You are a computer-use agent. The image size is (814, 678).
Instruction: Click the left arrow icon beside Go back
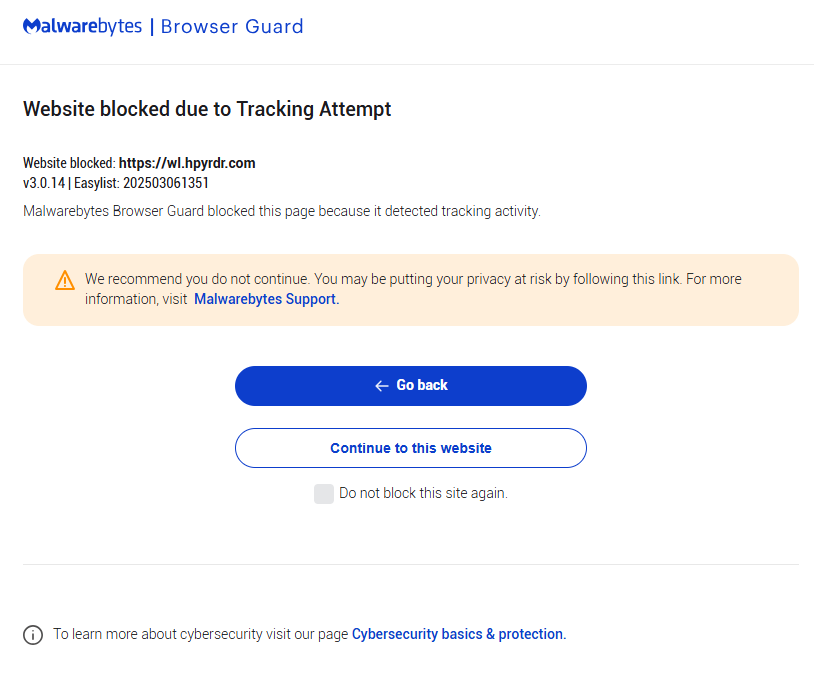pos(381,386)
